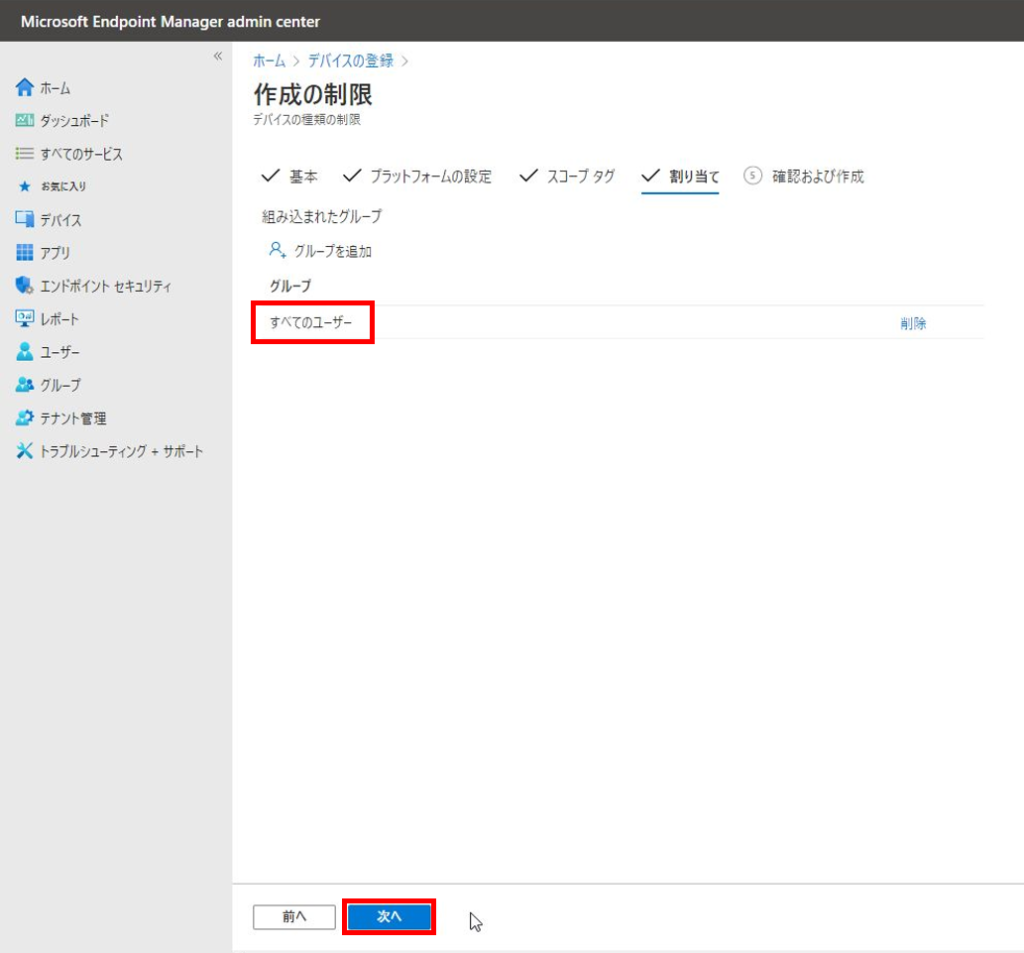Select the 割り当て step tab
Viewport: 1024px width, 953px height.
click(x=680, y=176)
